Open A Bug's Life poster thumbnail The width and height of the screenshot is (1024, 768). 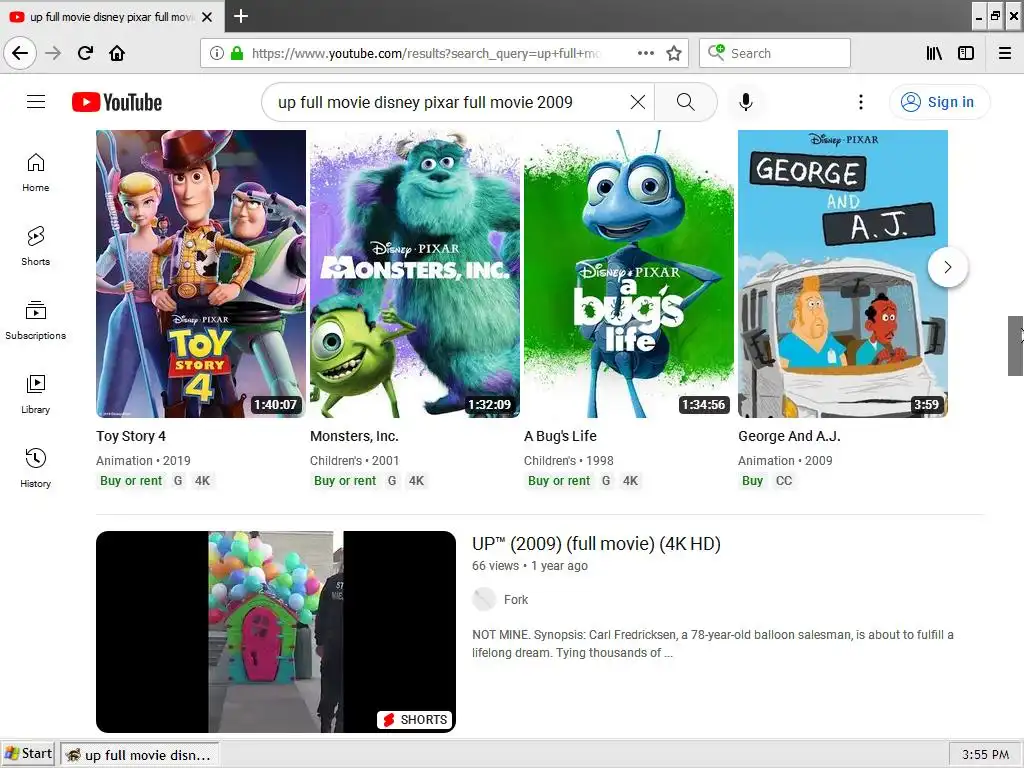pyautogui.click(x=629, y=274)
